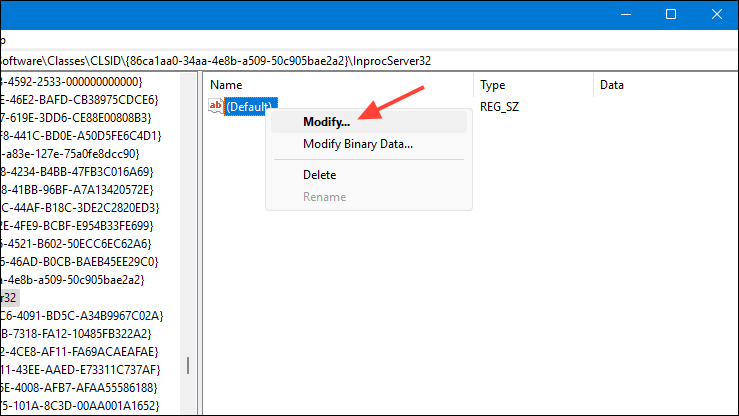This screenshot has width=739, height=416.
Task: Select the key ending BCBF-E954B33FE699}
Action: tap(77, 226)
